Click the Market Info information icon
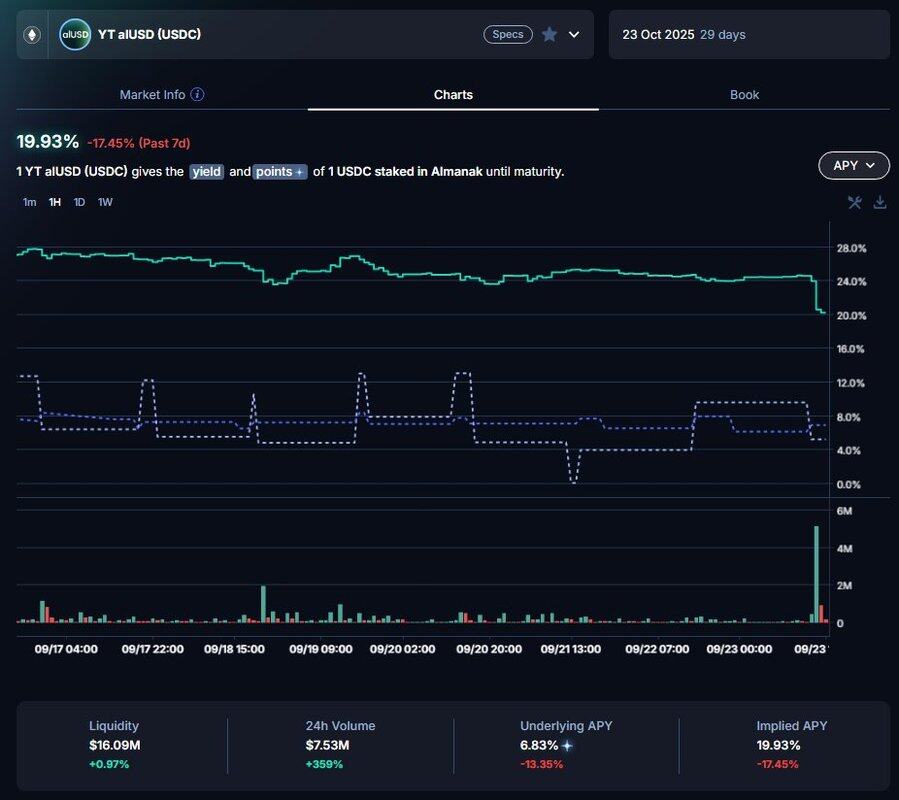The height and width of the screenshot is (800, 899). [197, 95]
